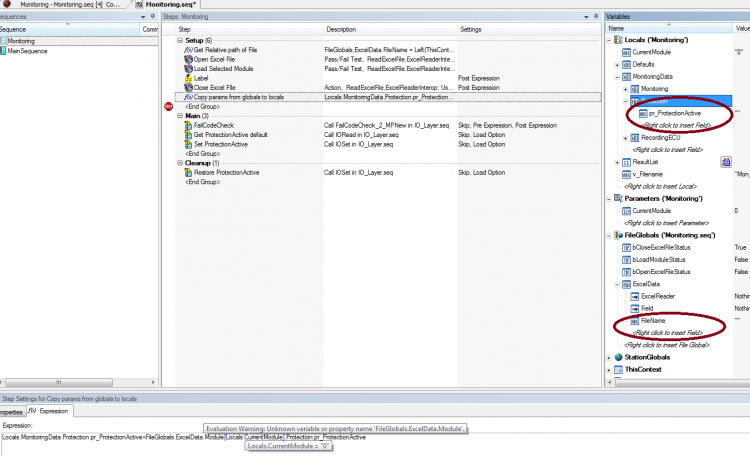Select the Monitoring container under MonitoringData
This screenshot has height=456, width=750.
coord(654,89)
